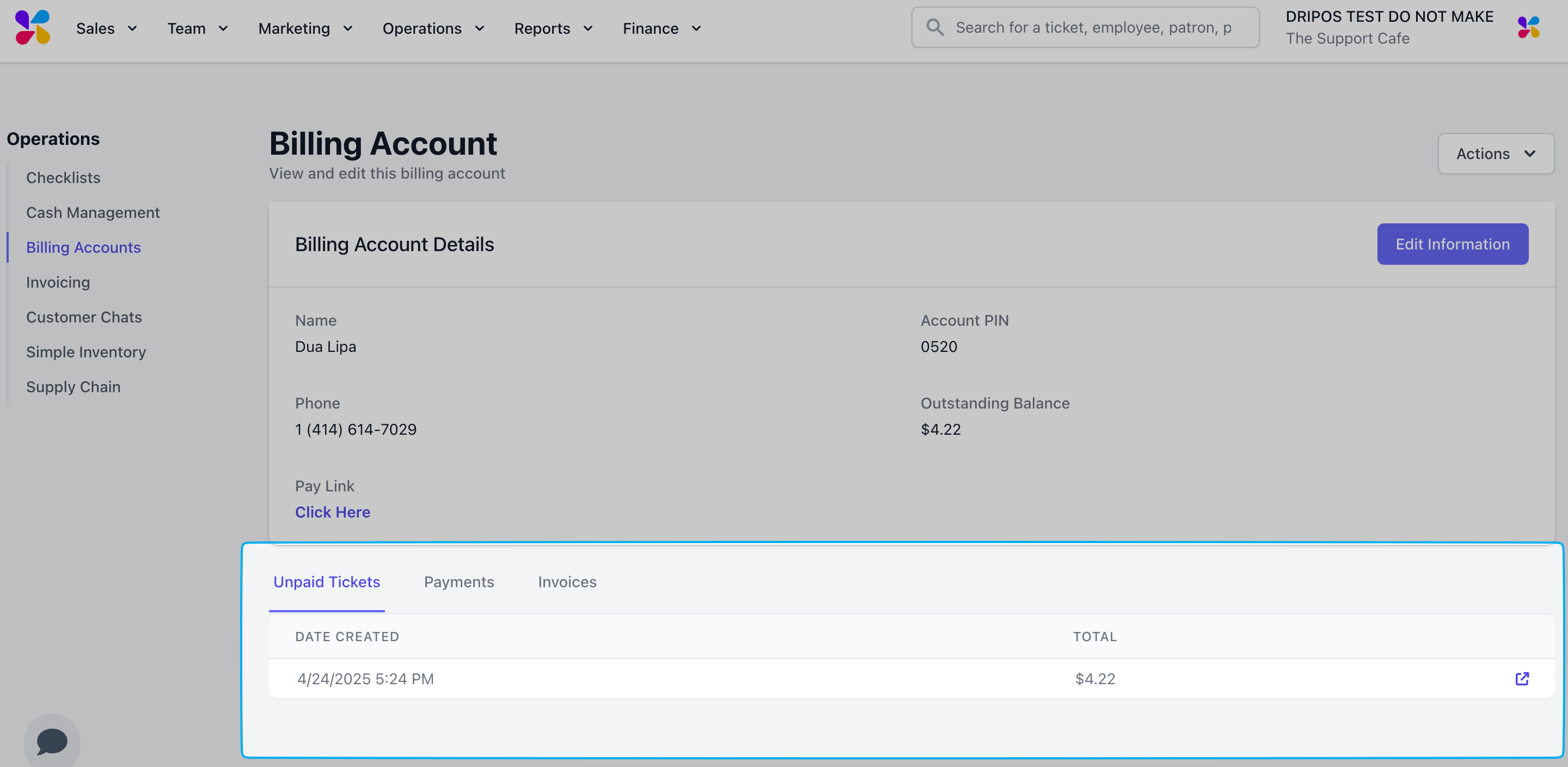Expand the Sales dropdown menu

tap(106, 29)
